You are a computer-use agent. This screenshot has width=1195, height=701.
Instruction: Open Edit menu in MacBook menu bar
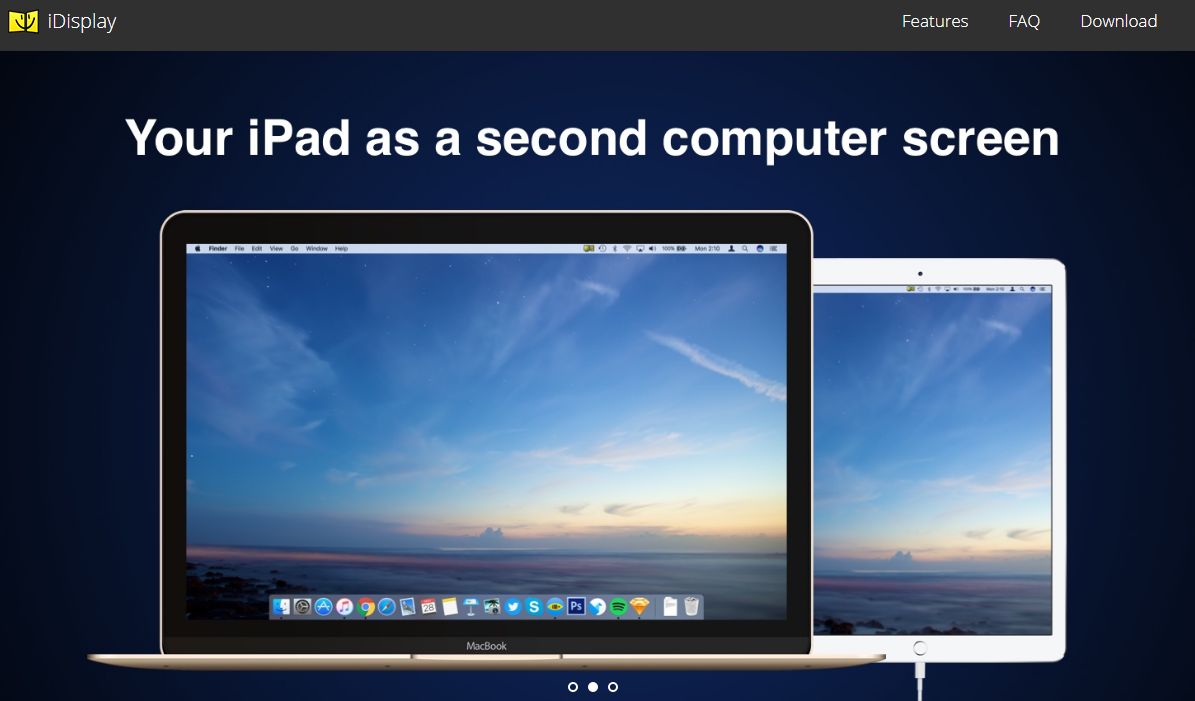click(257, 248)
